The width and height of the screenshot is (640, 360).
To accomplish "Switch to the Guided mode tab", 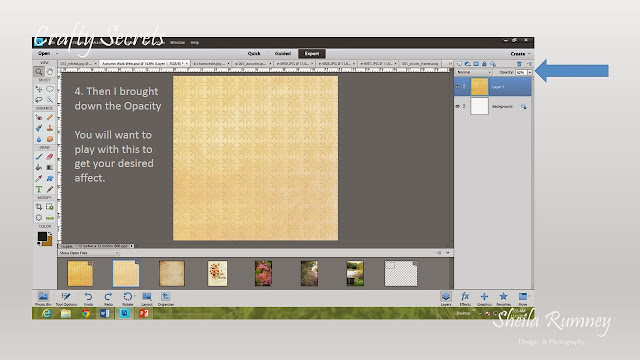I will [x=283, y=53].
